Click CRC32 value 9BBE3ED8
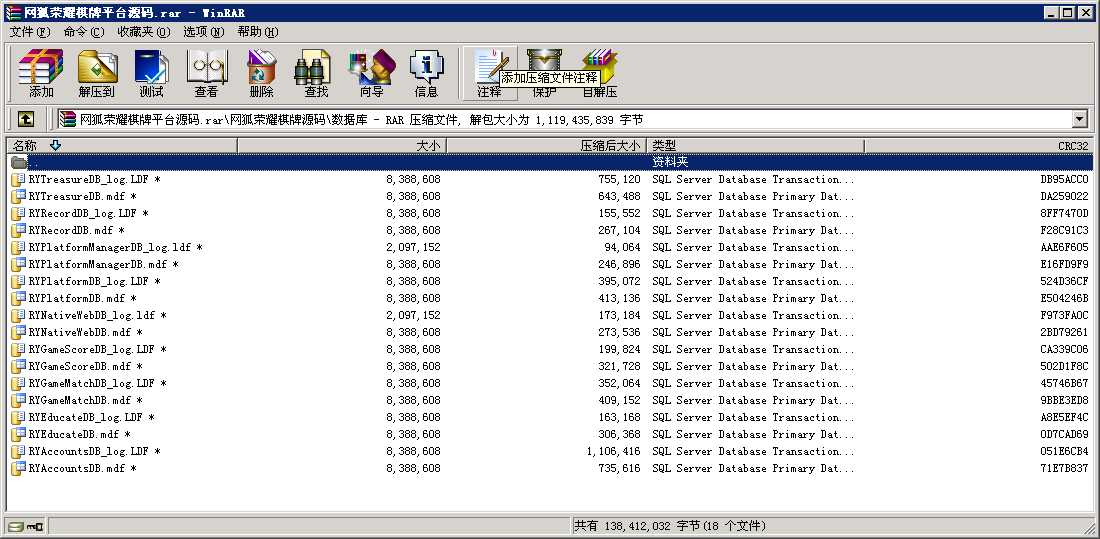Screen dimensions: 1100x539 tap(1065, 400)
